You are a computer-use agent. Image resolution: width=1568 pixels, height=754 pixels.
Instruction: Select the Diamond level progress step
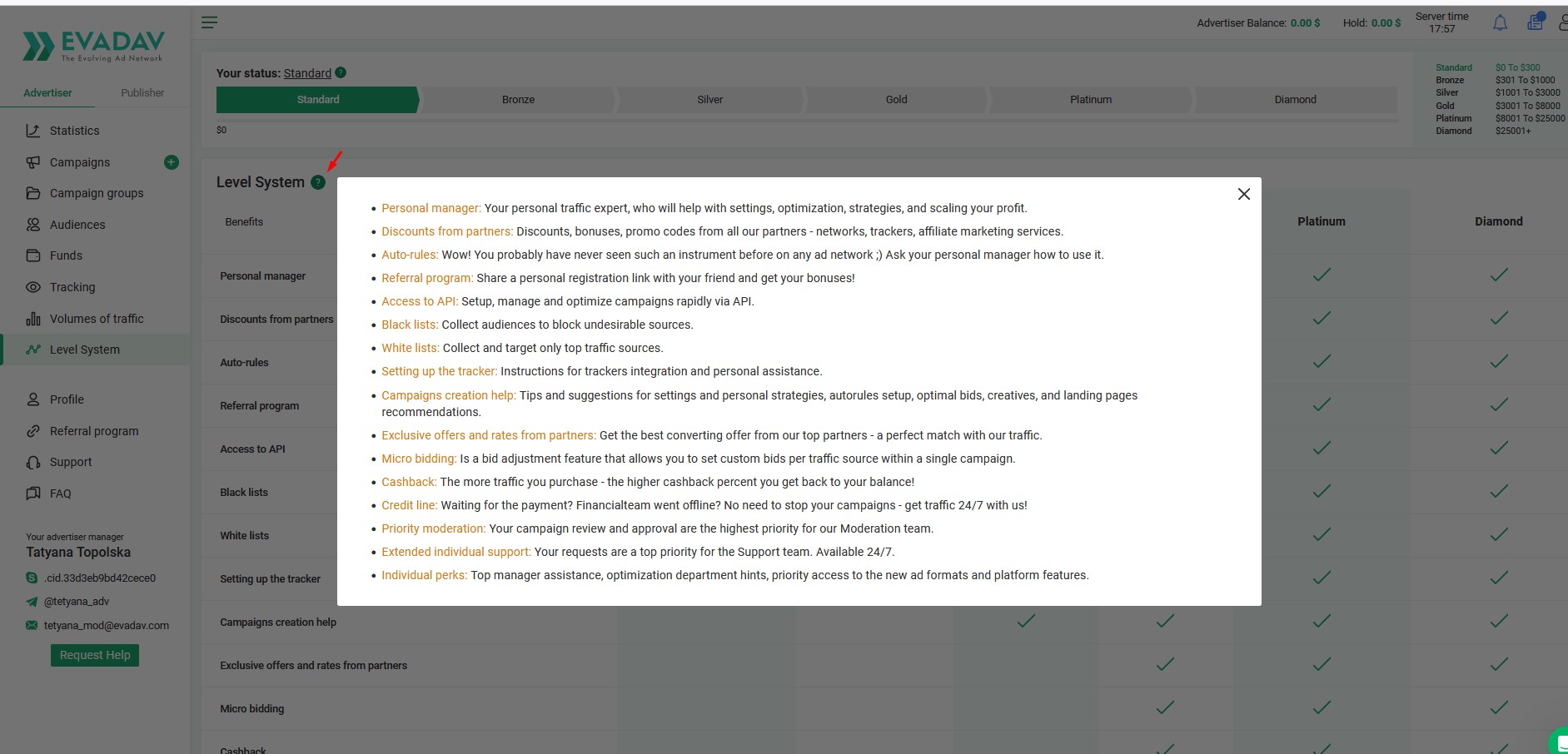[x=1296, y=100]
